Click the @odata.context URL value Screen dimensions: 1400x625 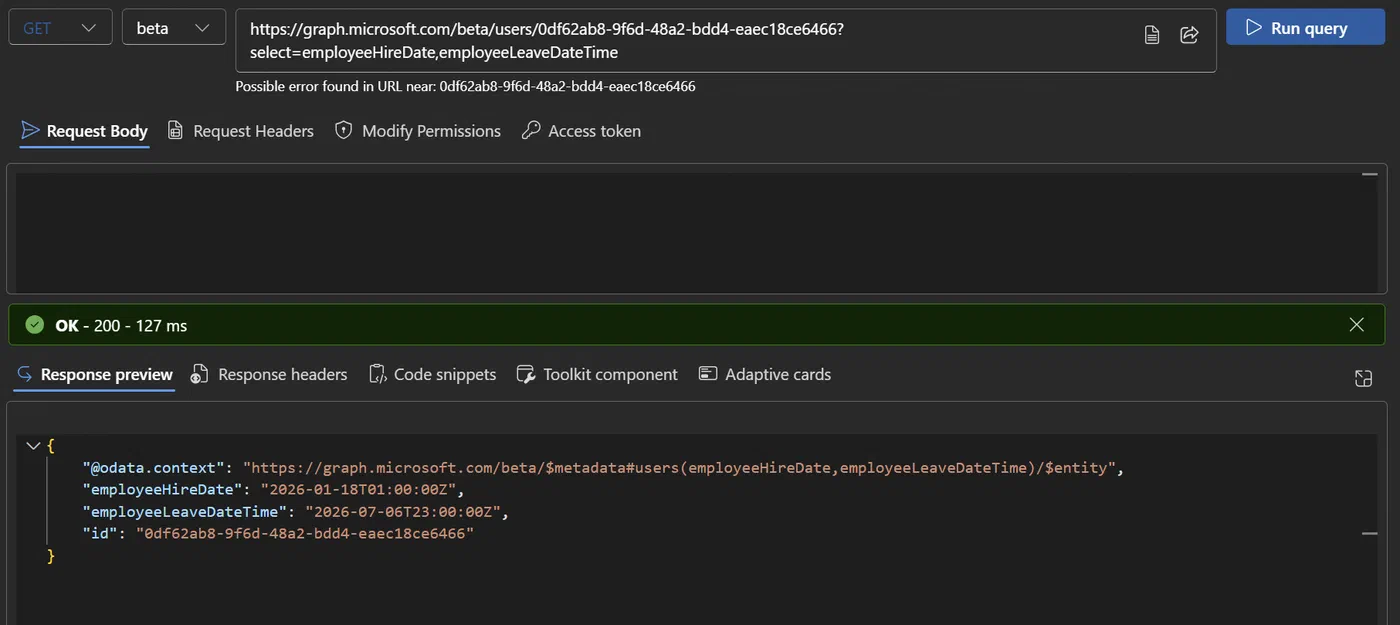[680, 468]
